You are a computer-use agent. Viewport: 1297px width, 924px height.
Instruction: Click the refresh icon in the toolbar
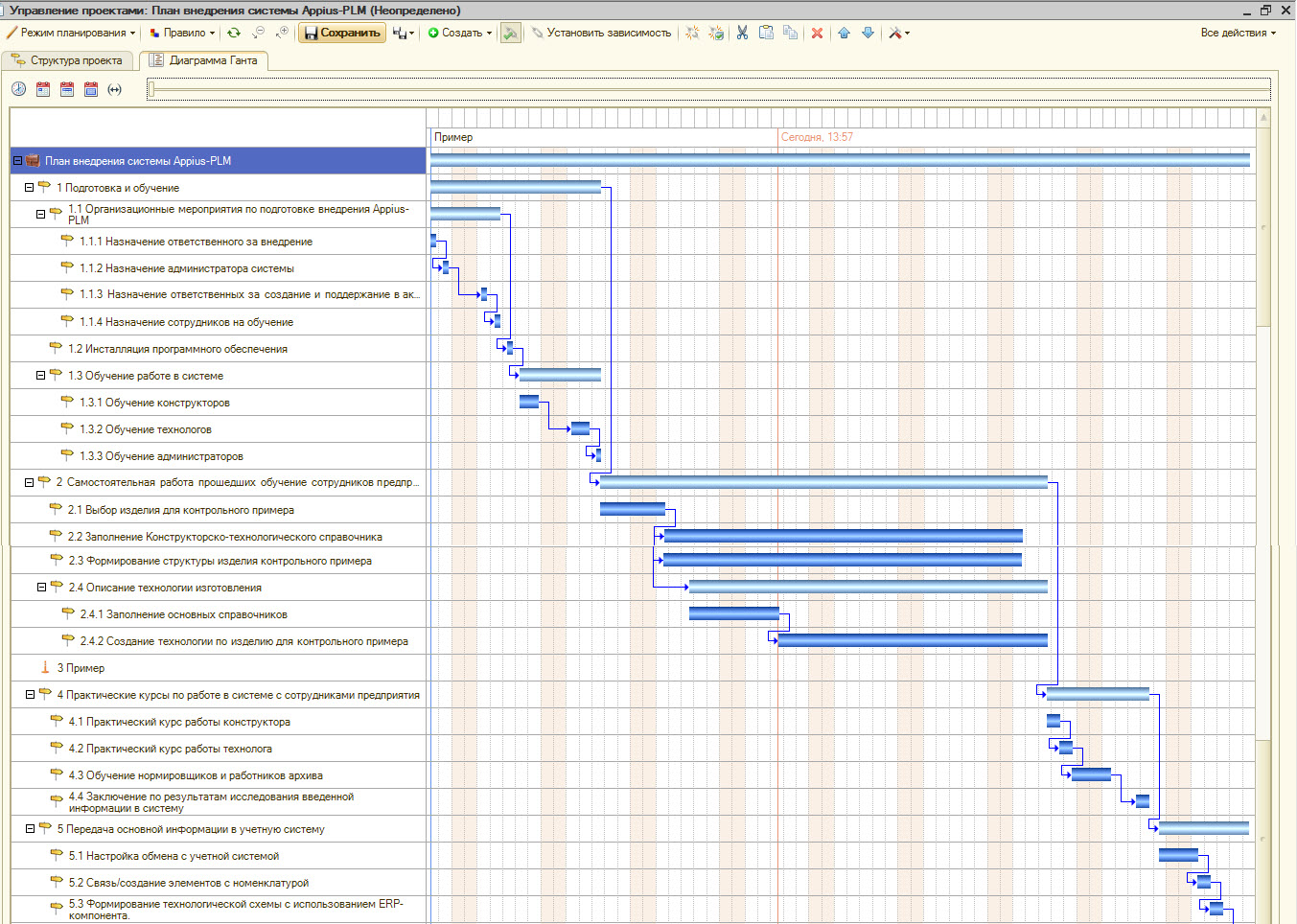(233, 33)
